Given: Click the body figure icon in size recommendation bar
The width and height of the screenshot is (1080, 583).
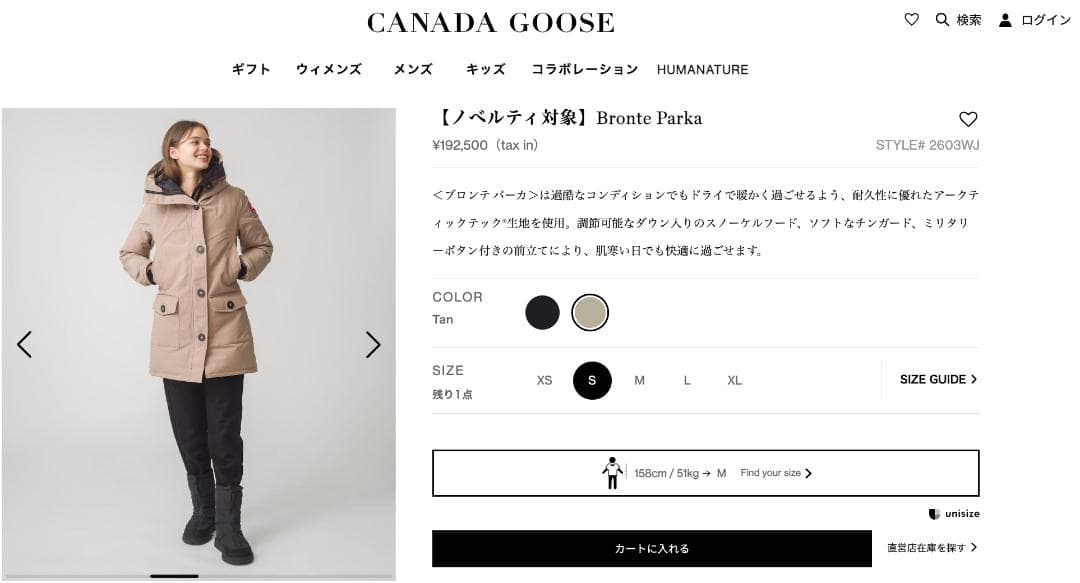Looking at the screenshot, I should pyautogui.click(x=613, y=473).
